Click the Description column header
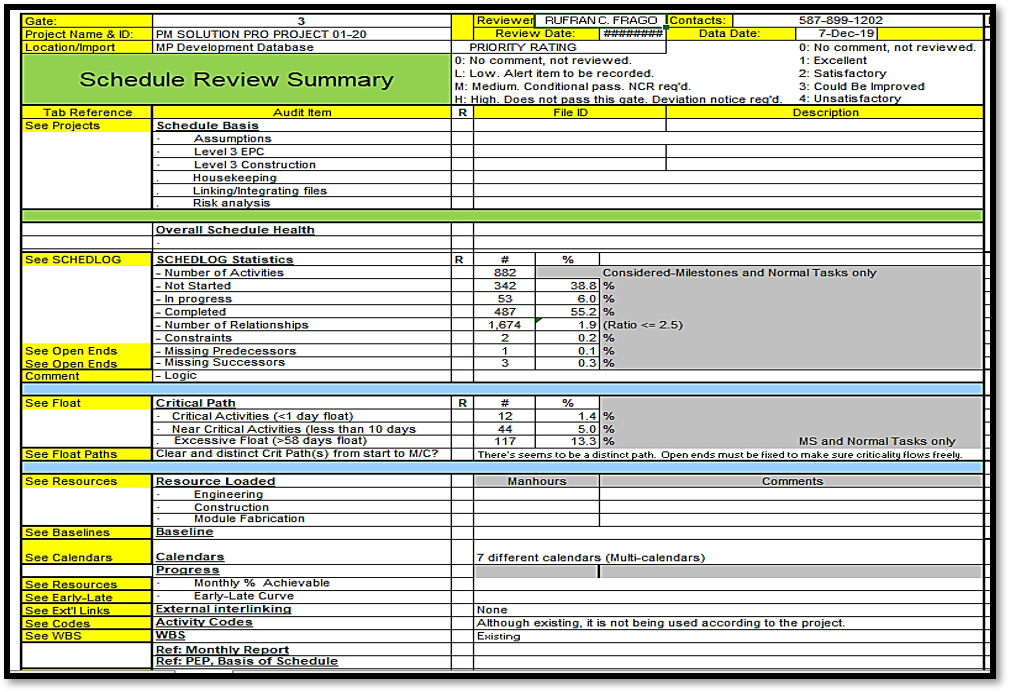The width and height of the screenshot is (1009, 692). 825,112
